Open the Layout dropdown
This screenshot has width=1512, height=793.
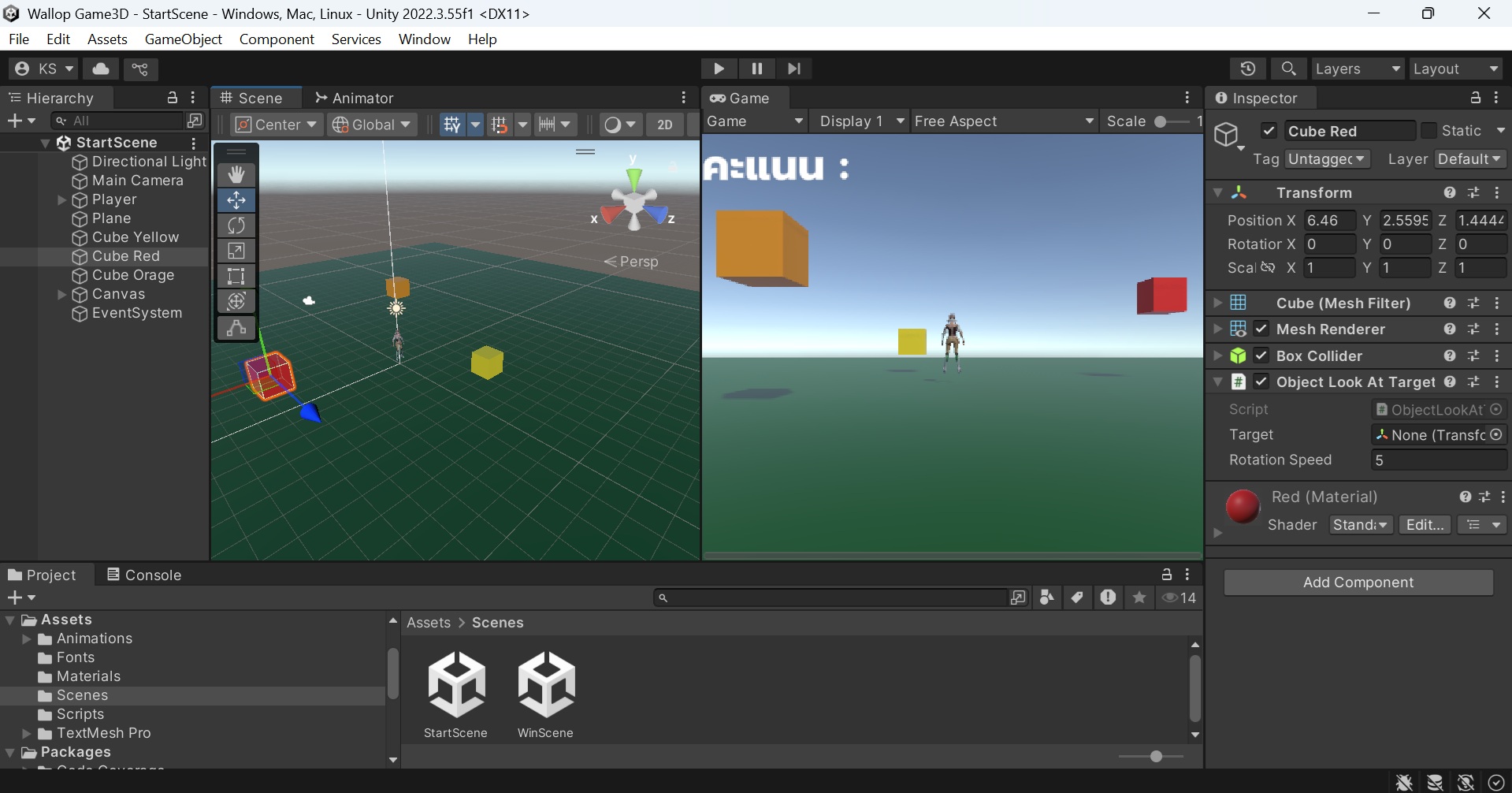pos(1454,69)
